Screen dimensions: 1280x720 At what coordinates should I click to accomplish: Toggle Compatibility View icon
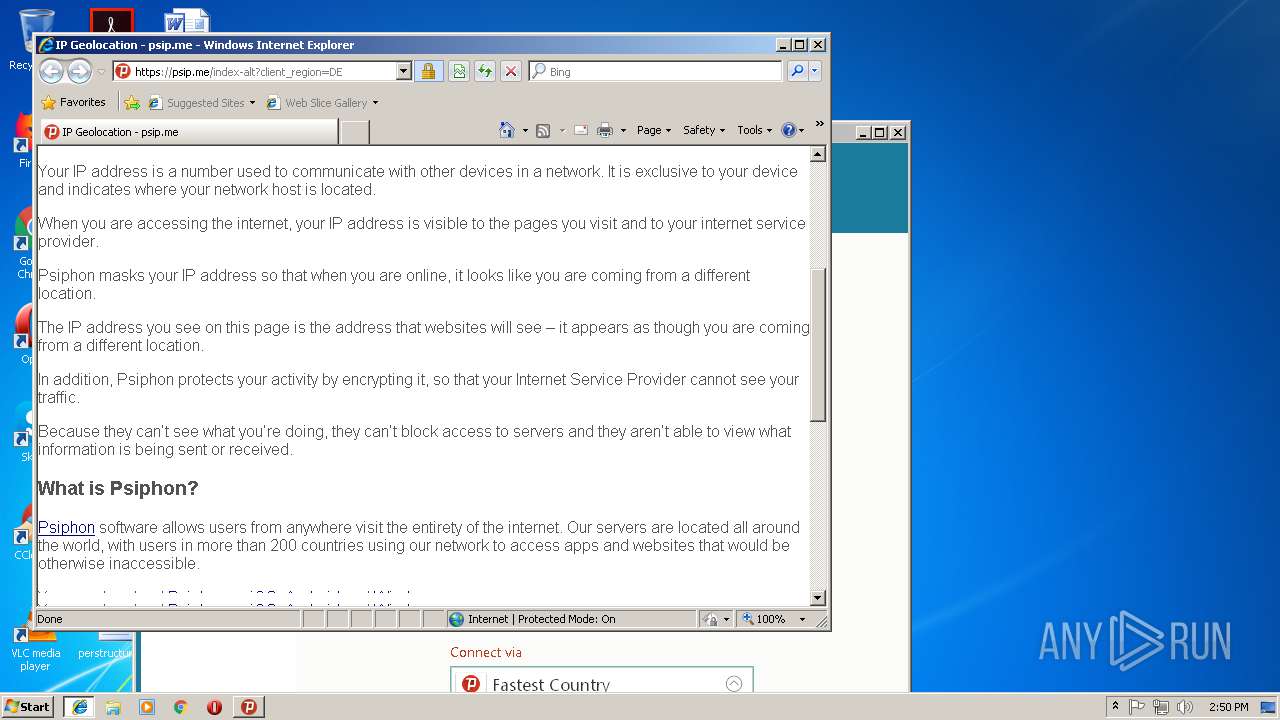pos(458,71)
